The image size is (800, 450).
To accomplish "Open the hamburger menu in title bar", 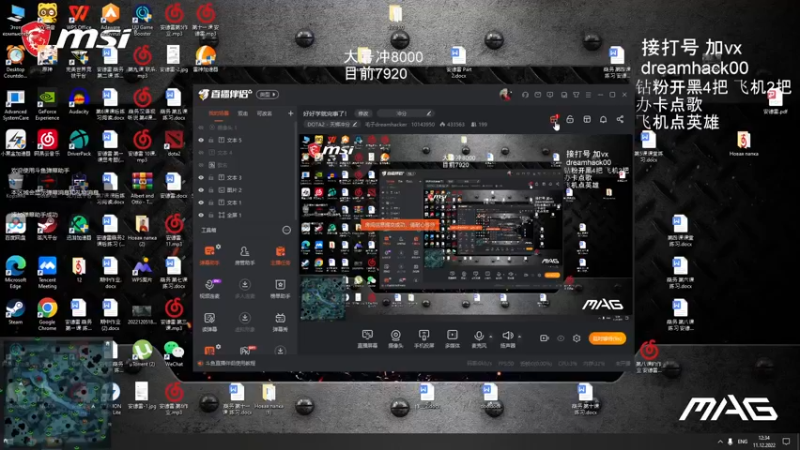I will click(x=588, y=95).
